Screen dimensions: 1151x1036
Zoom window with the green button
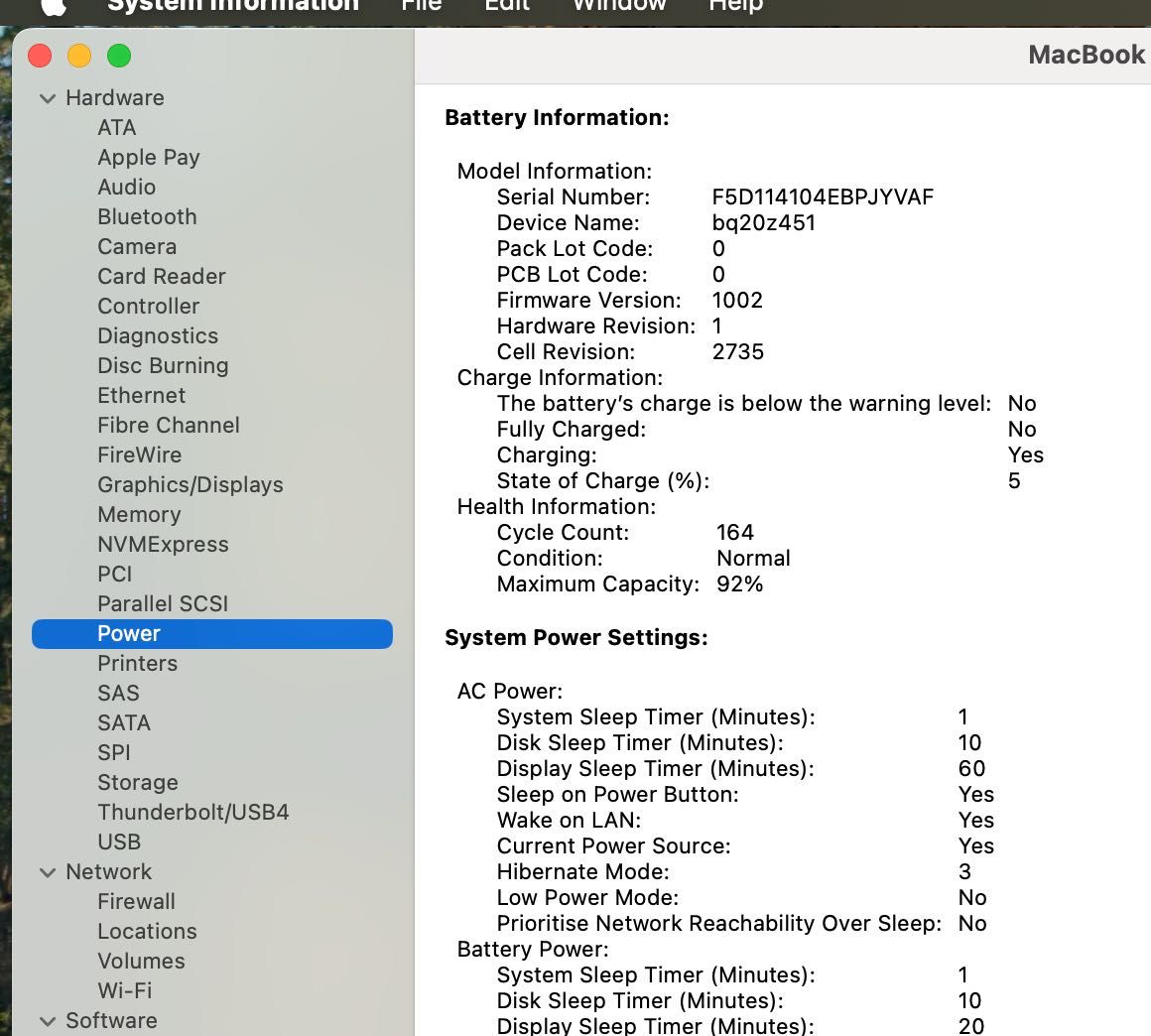point(119,56)
